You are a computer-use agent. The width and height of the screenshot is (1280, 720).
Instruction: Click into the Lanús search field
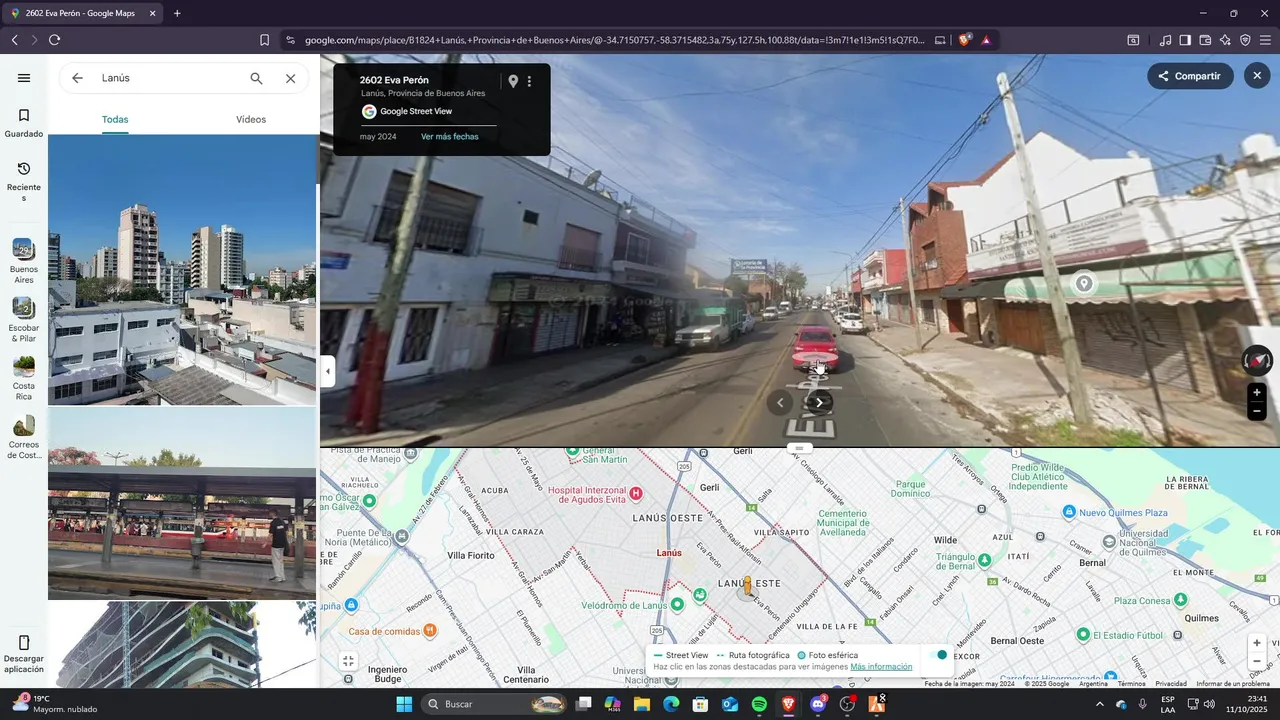(170, 78)
